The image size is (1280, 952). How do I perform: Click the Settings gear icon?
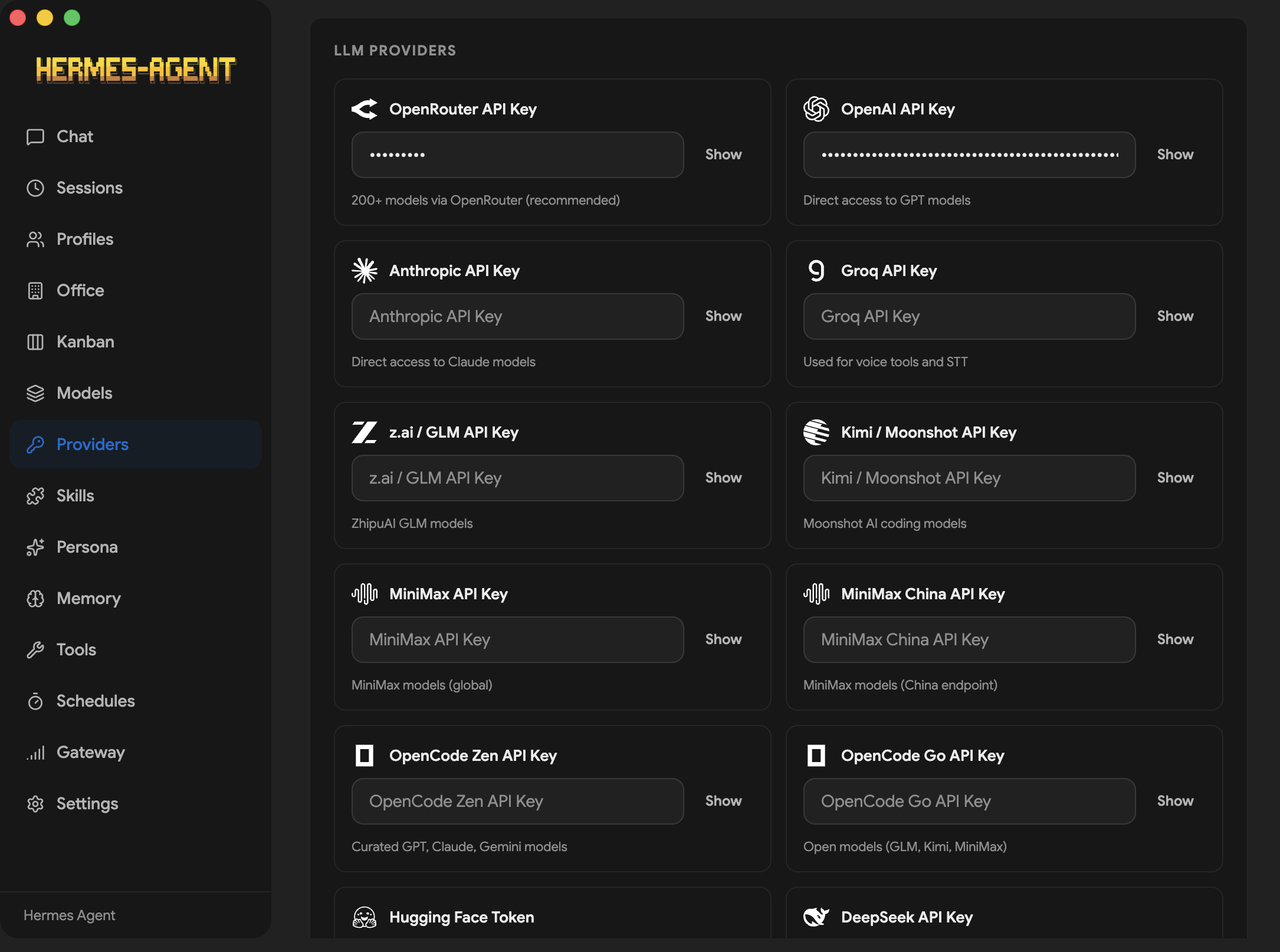(35, 804)
